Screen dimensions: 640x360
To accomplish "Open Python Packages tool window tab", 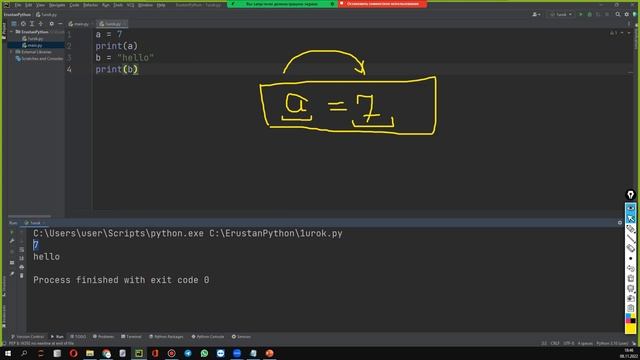I will (x=166, y=337).
